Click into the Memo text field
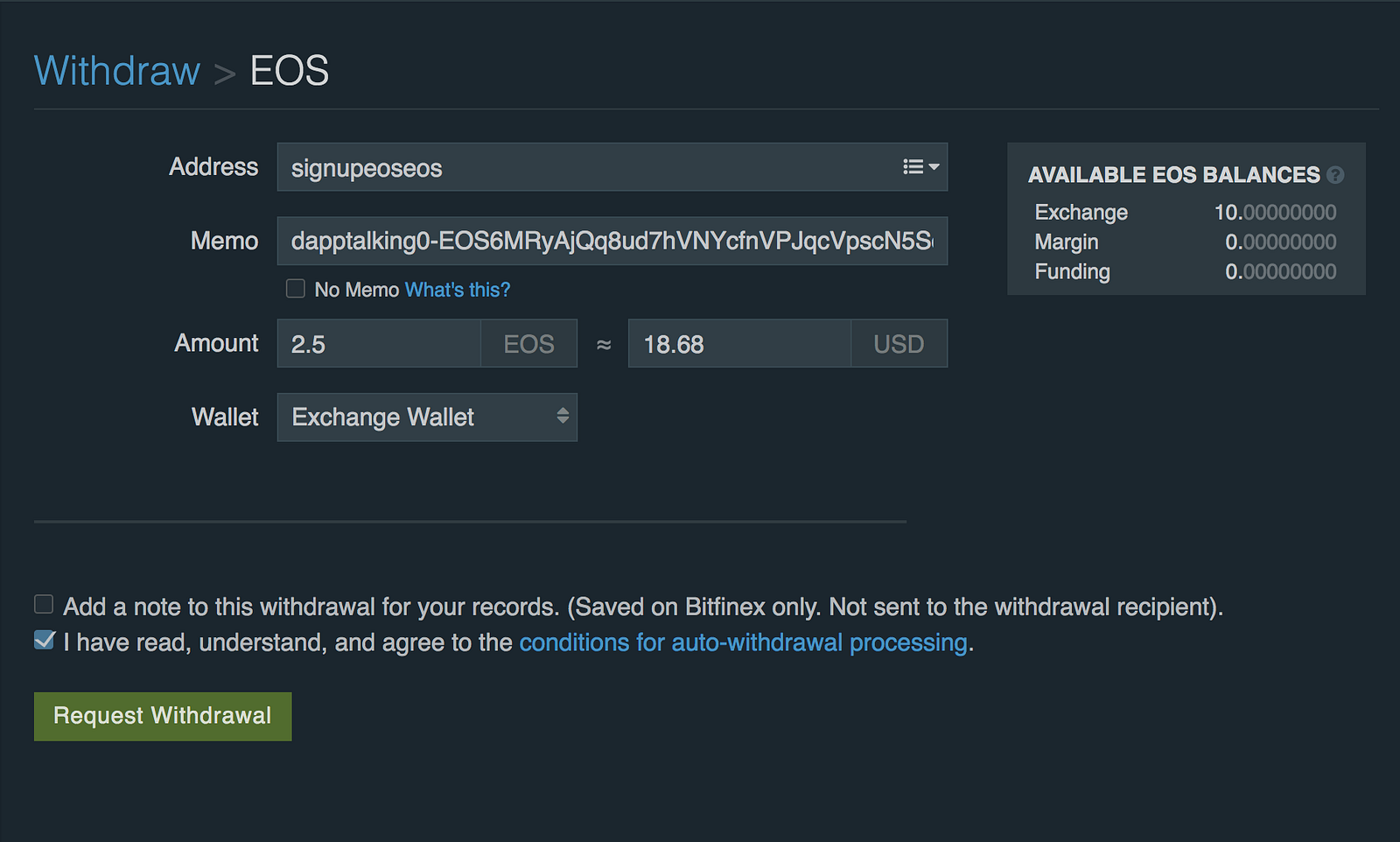Screen dimensions: 1400x842 (611, 241)
